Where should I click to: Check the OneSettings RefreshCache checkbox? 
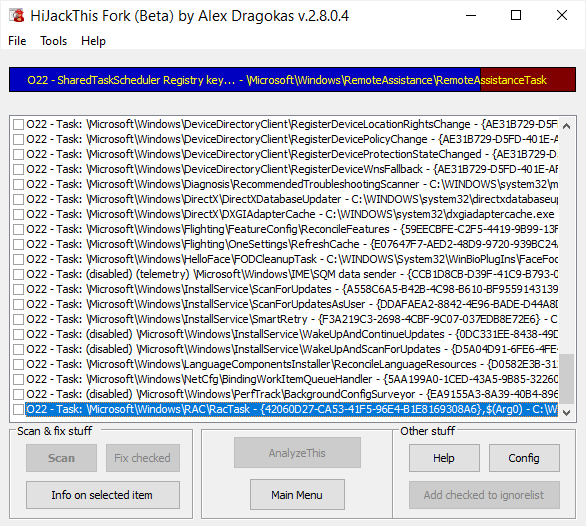18,244
